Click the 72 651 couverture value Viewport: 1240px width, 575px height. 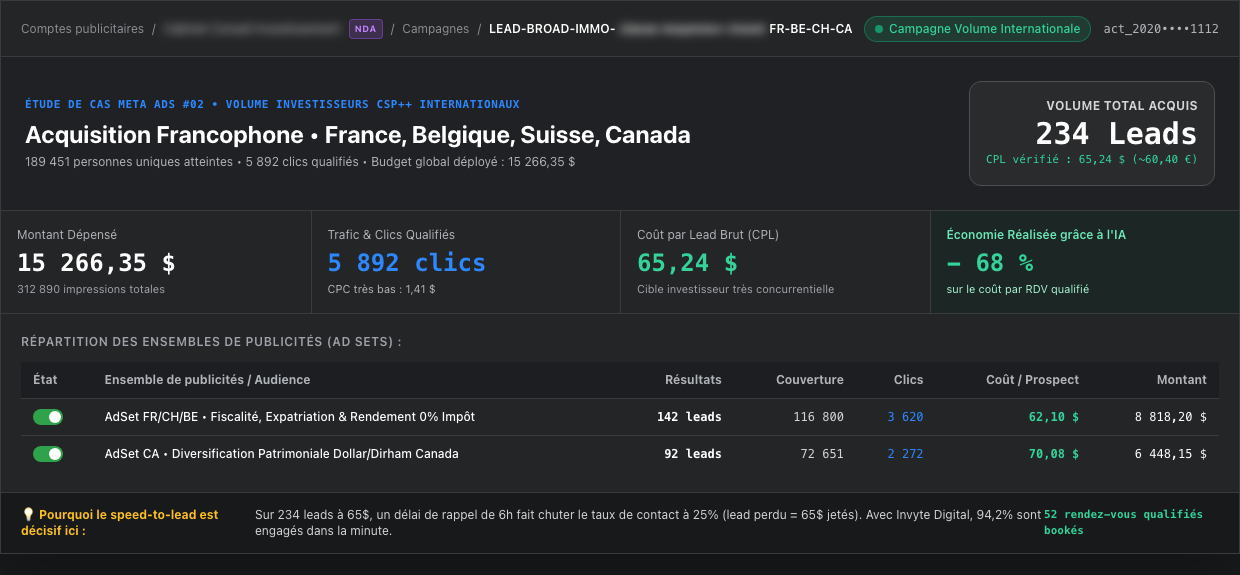(823, 454)
